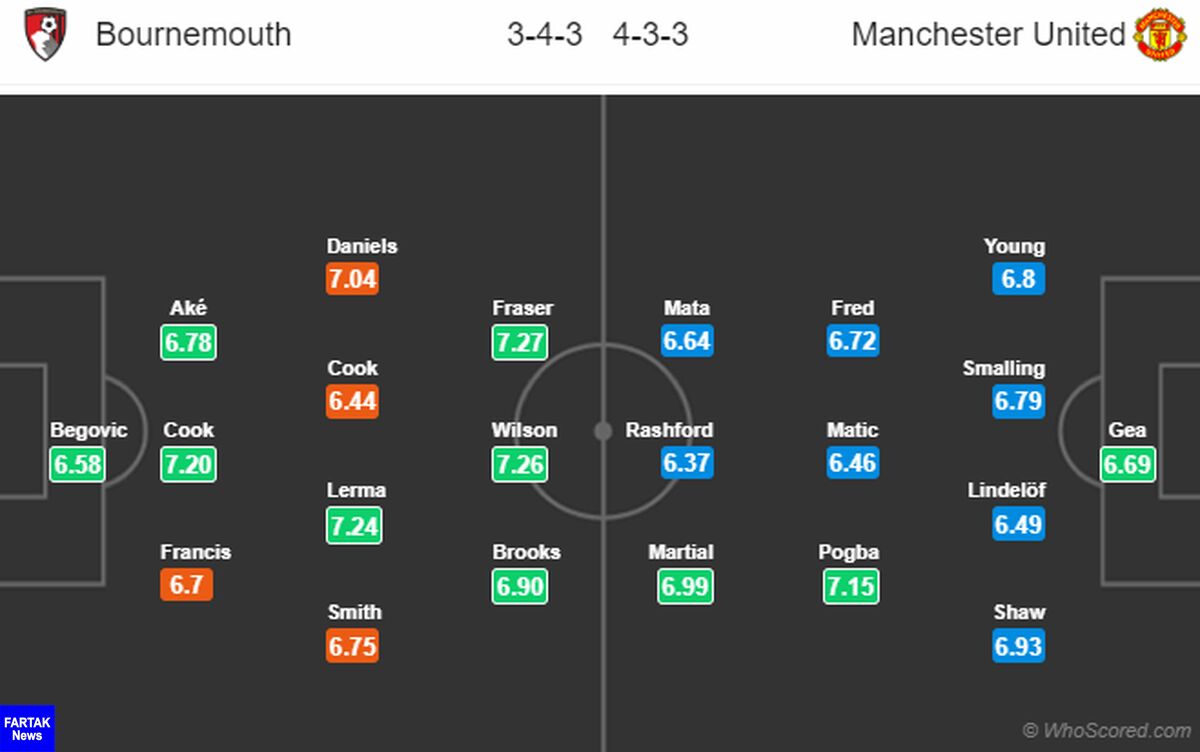Click Shaw's blue 6.93 rating badge
Image resolution: width=1200 pixels, height=752 pixels.
coord(1019,645)
